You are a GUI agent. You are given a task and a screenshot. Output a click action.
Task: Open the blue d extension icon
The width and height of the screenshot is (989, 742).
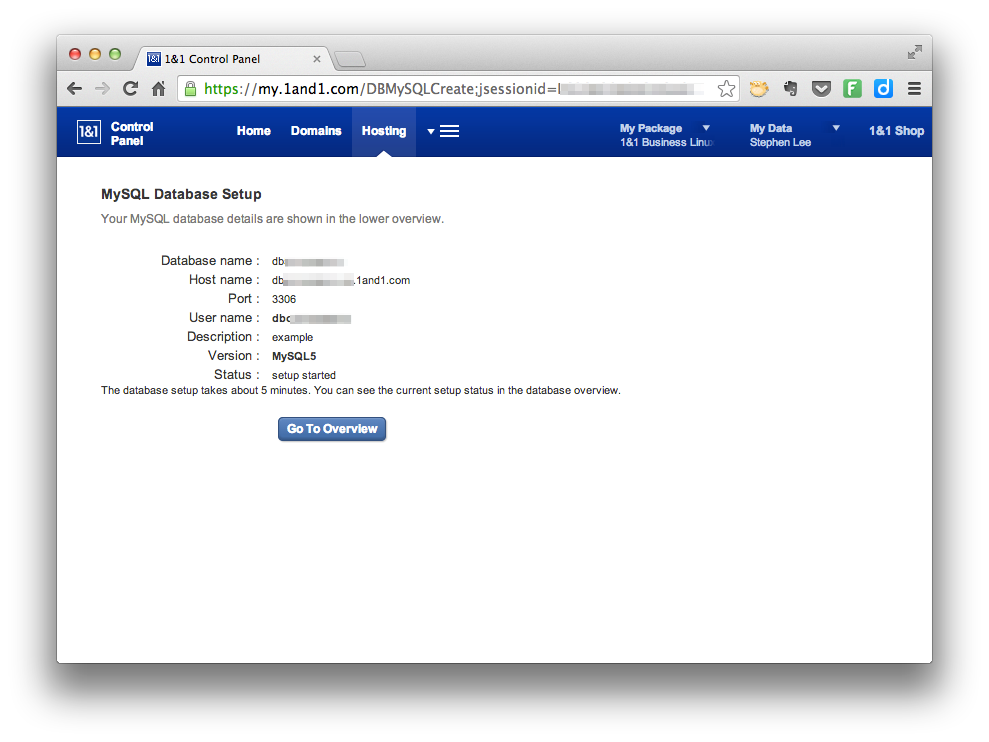tap(883, 89)
